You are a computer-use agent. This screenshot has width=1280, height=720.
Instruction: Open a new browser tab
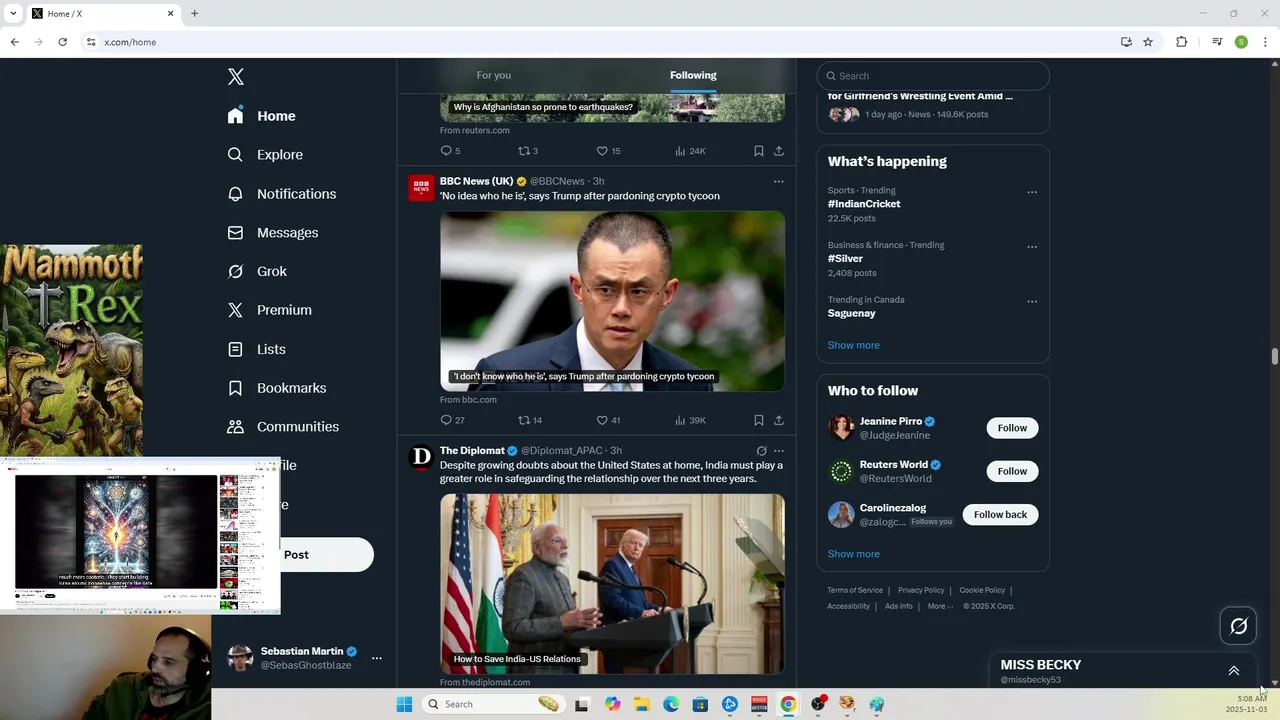click(x=194, y=13)
